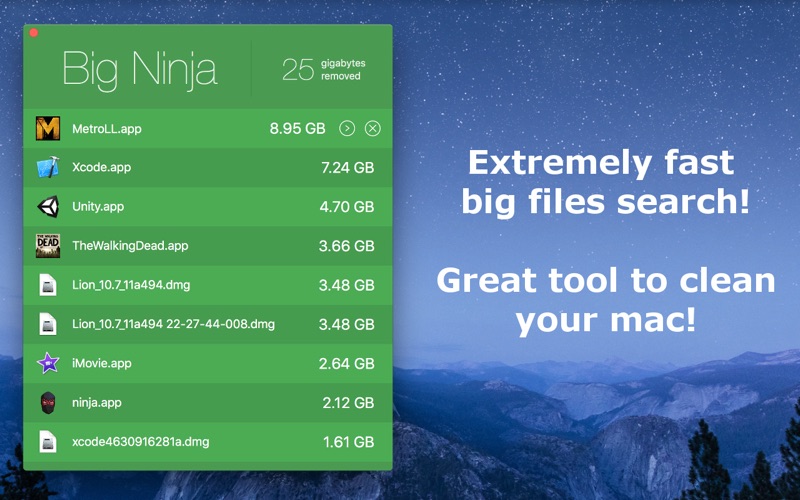Click the Big Ninja title text
Screen dimensions: 800x500
(140, 69)
